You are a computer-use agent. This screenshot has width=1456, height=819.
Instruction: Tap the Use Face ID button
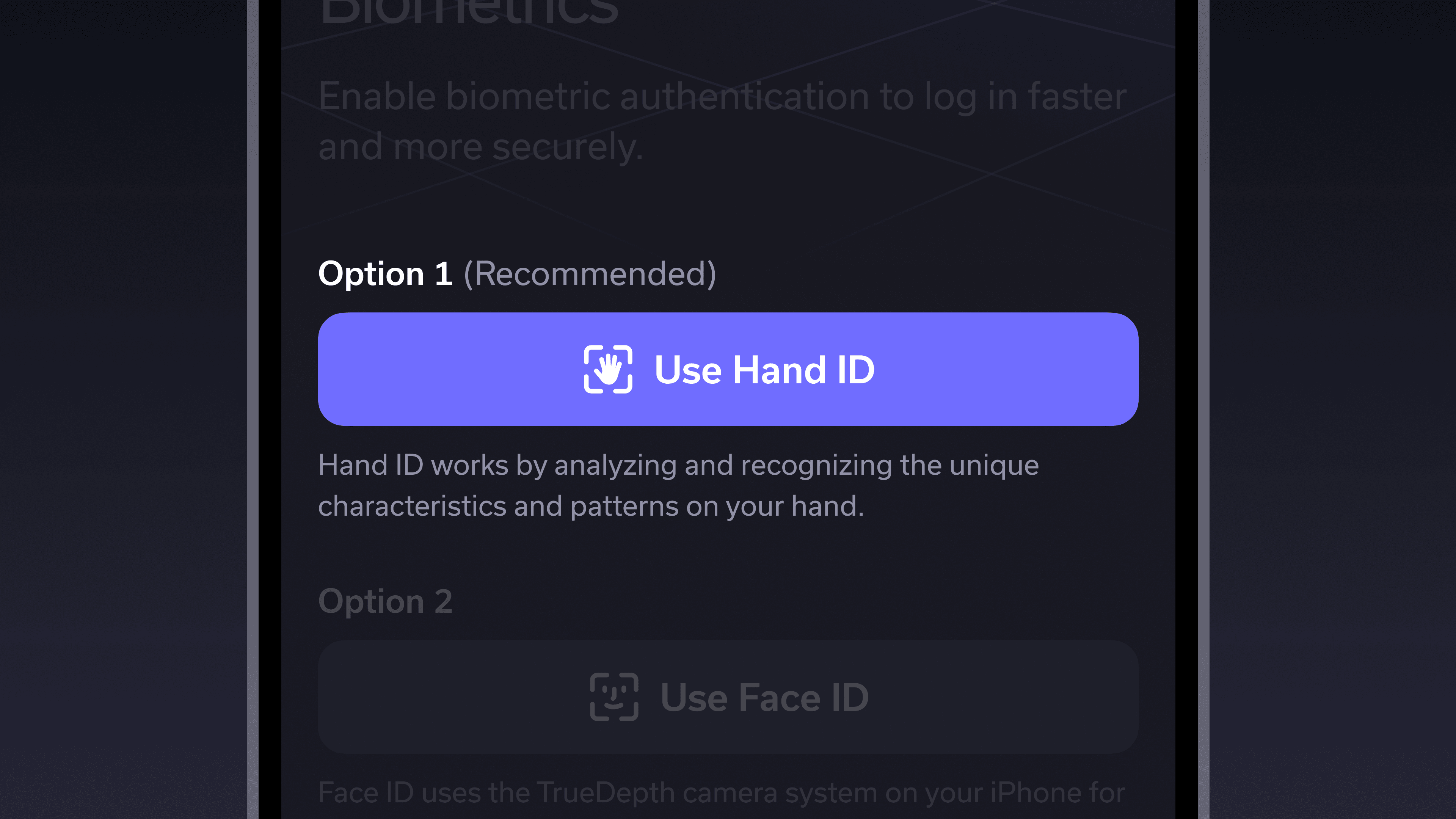point(728,697)
